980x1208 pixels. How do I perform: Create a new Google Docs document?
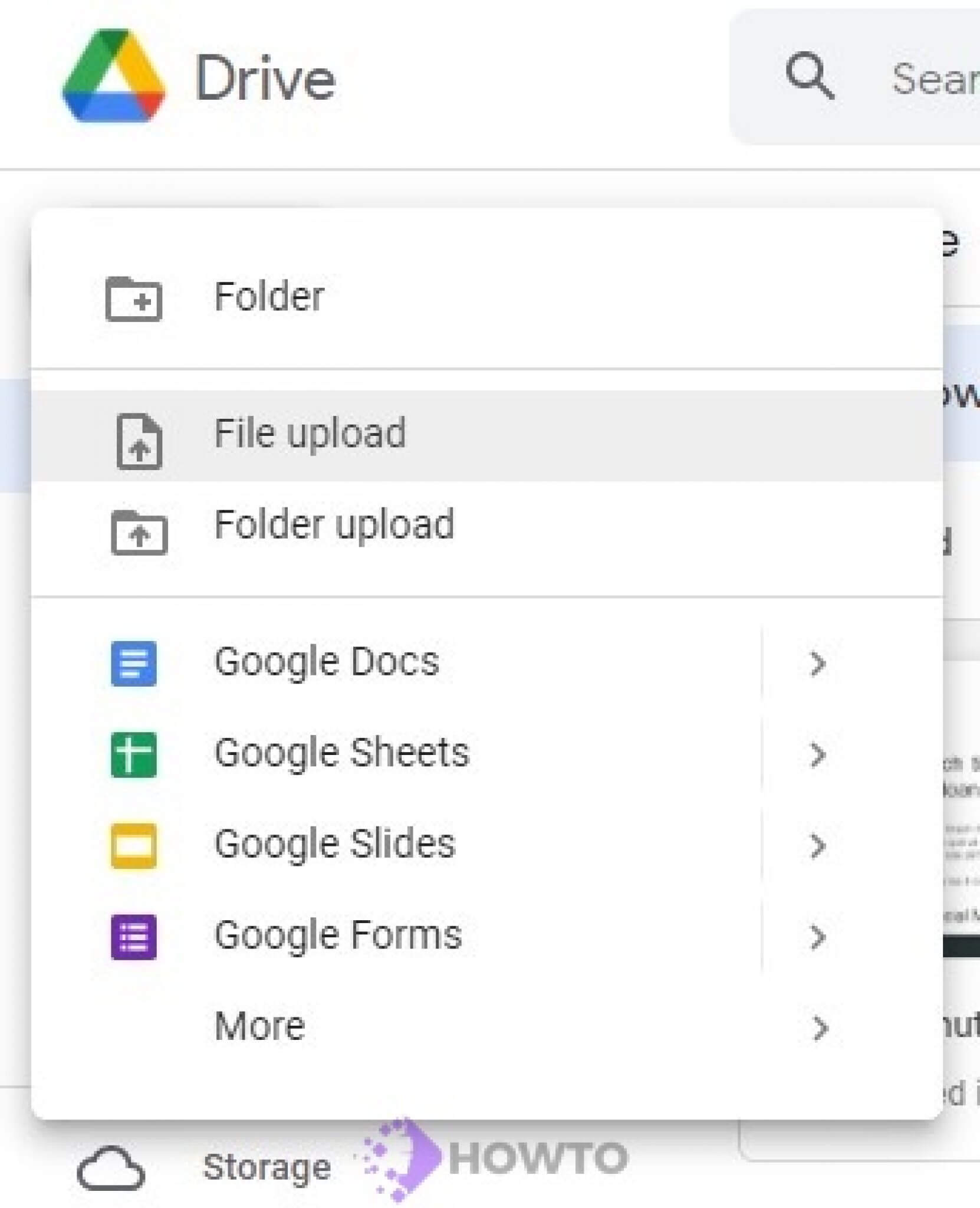395,662
